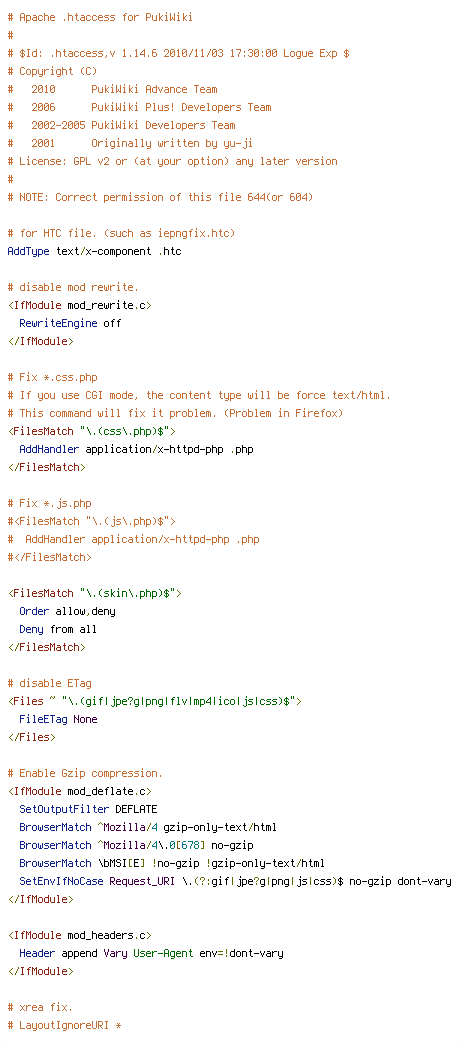Click the 'SetOutputFilter DEFLATE' line
This screenshot has width=460, height=1042.
88,809
